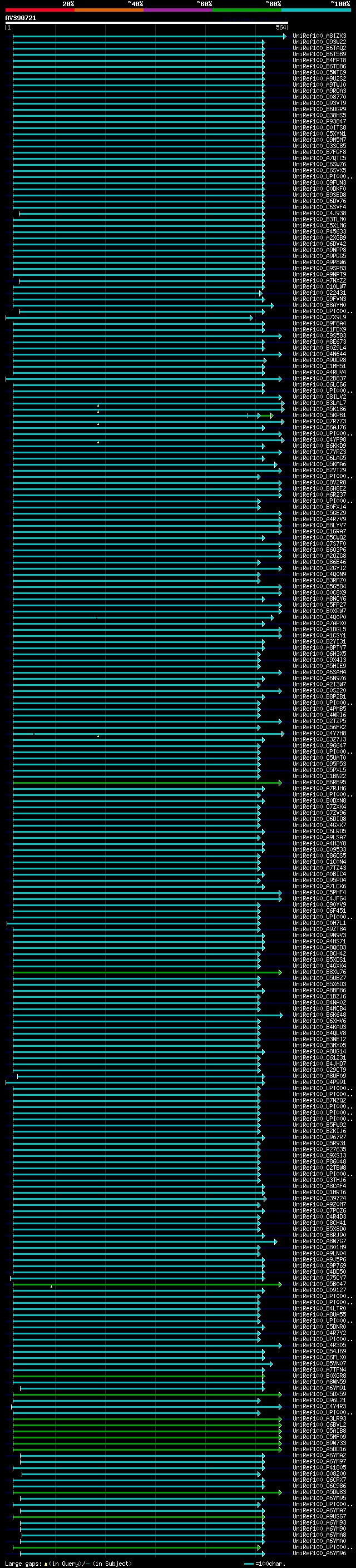Image resolution: width=356 pixels, height=1568 pixels.
Task: Click hit label UniRef100_A8W767
Action: pos(319,1241)
